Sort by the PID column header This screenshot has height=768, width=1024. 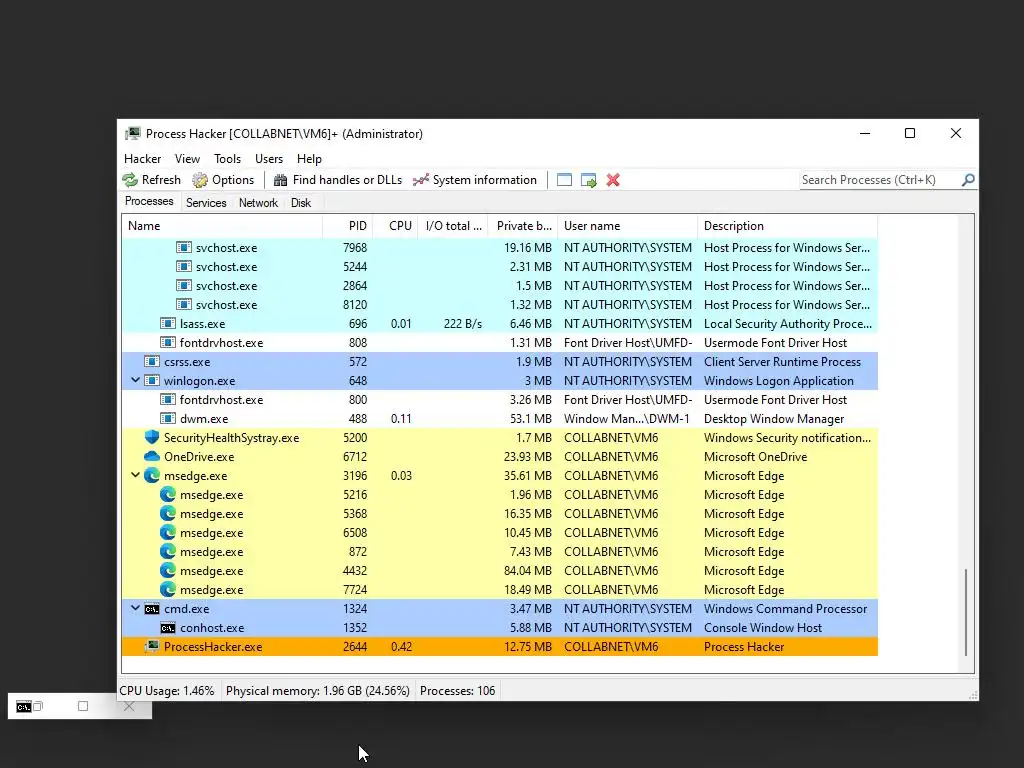coord(347,226)
